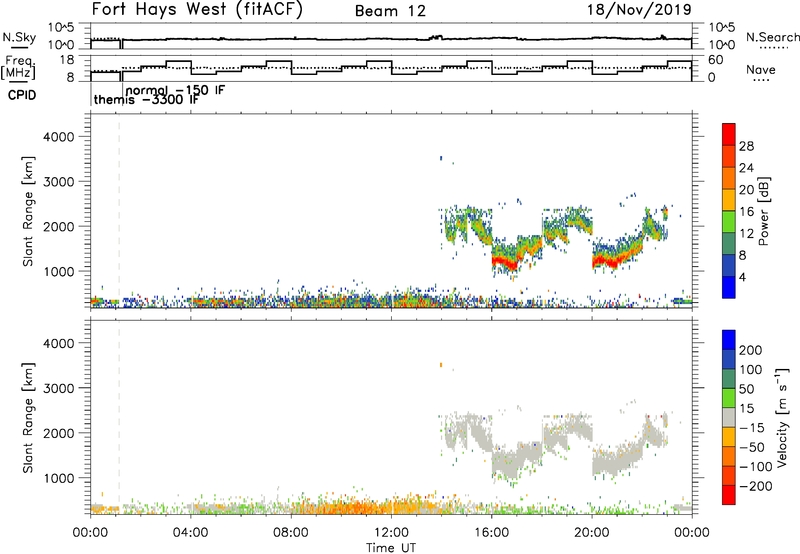
Task: Click the 'N.Search' dotted-line legend label
Action: click(773, 37)
